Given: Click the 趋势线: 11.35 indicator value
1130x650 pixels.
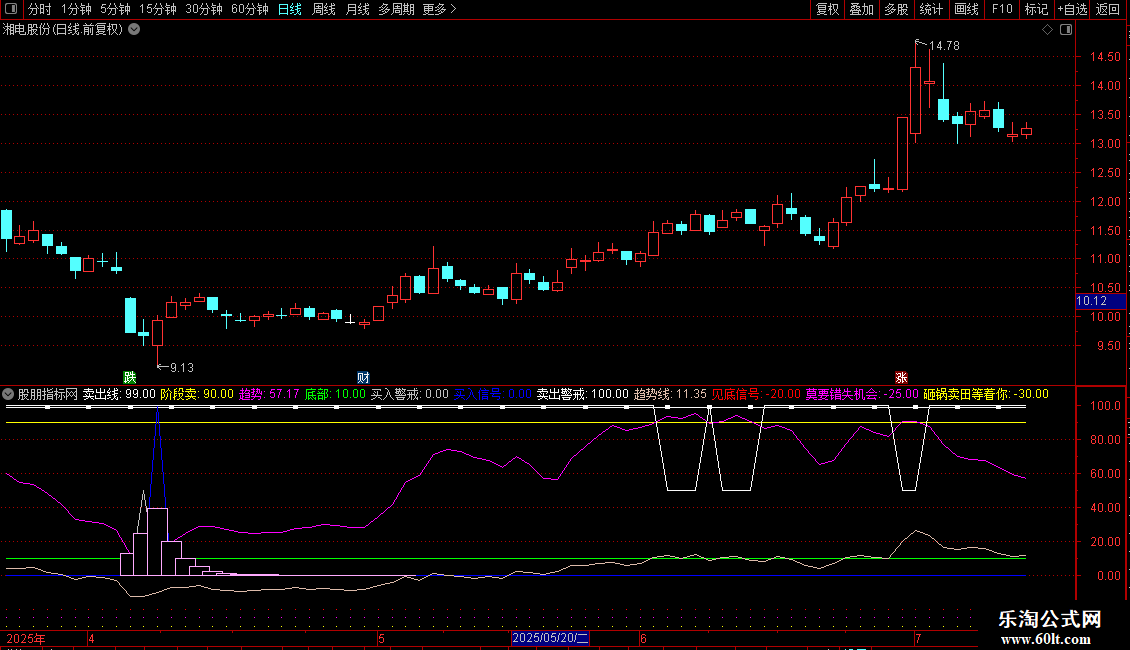Looking at the screenshot, I should [x=670, y=394].
